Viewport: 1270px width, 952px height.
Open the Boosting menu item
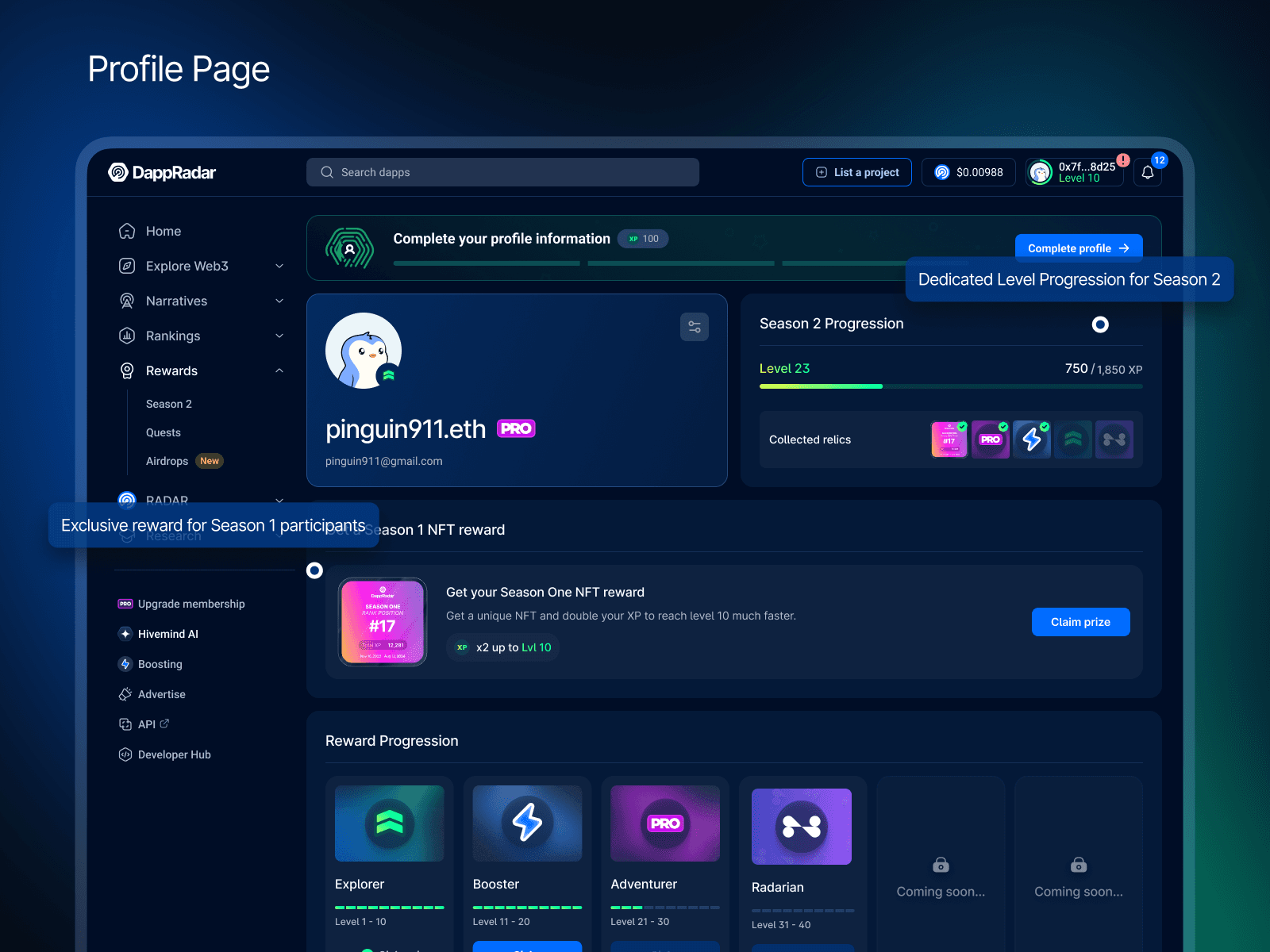click(x=160, y=664)
